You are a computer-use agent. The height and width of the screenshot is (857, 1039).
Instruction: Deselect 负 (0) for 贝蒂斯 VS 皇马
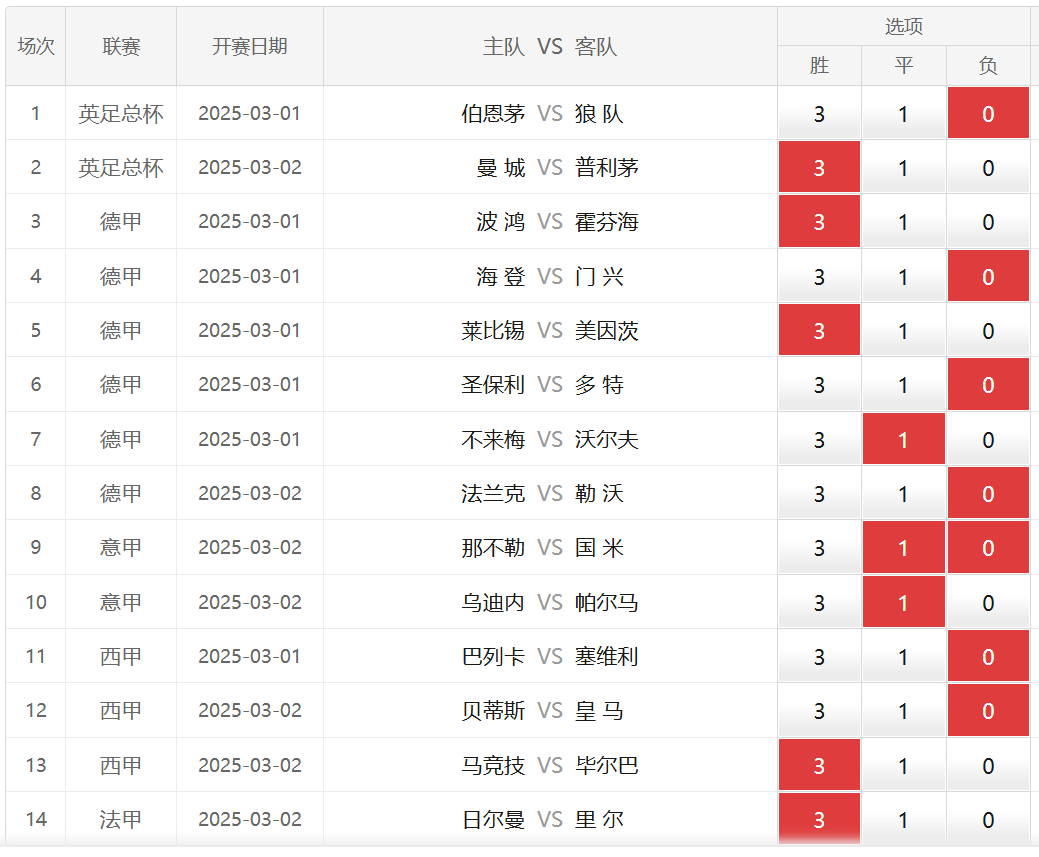click(988, 711)
